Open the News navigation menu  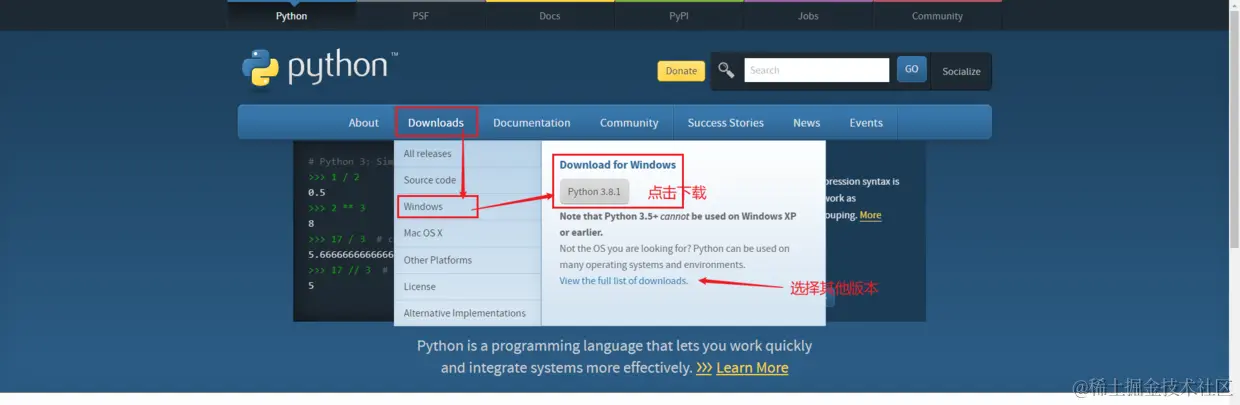tap(806, 123)
